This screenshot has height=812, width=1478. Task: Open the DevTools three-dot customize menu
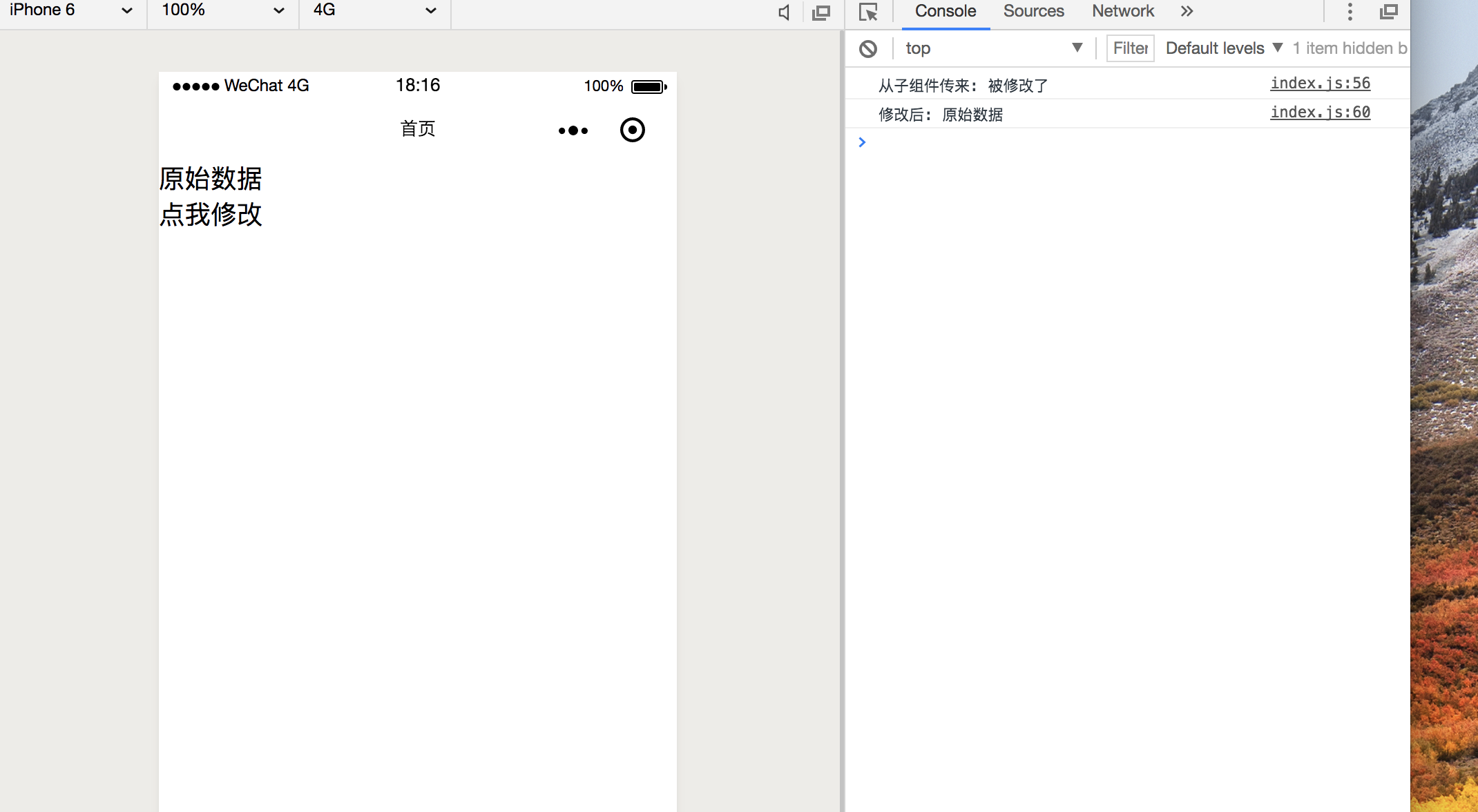(1350, 12)
